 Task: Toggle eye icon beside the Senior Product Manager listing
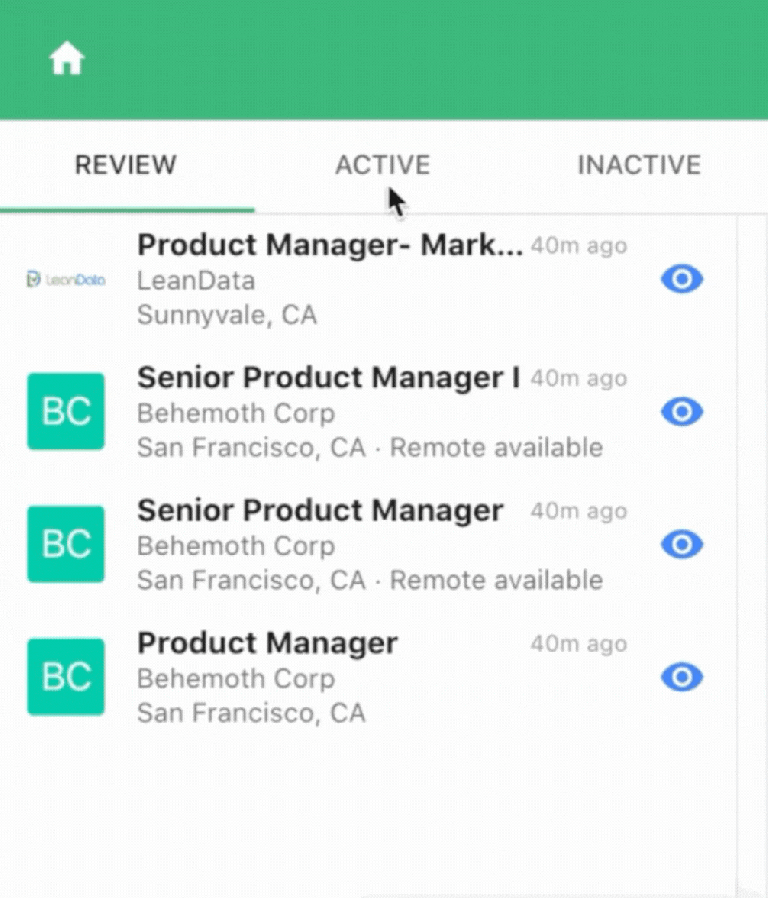click(682, 544)
